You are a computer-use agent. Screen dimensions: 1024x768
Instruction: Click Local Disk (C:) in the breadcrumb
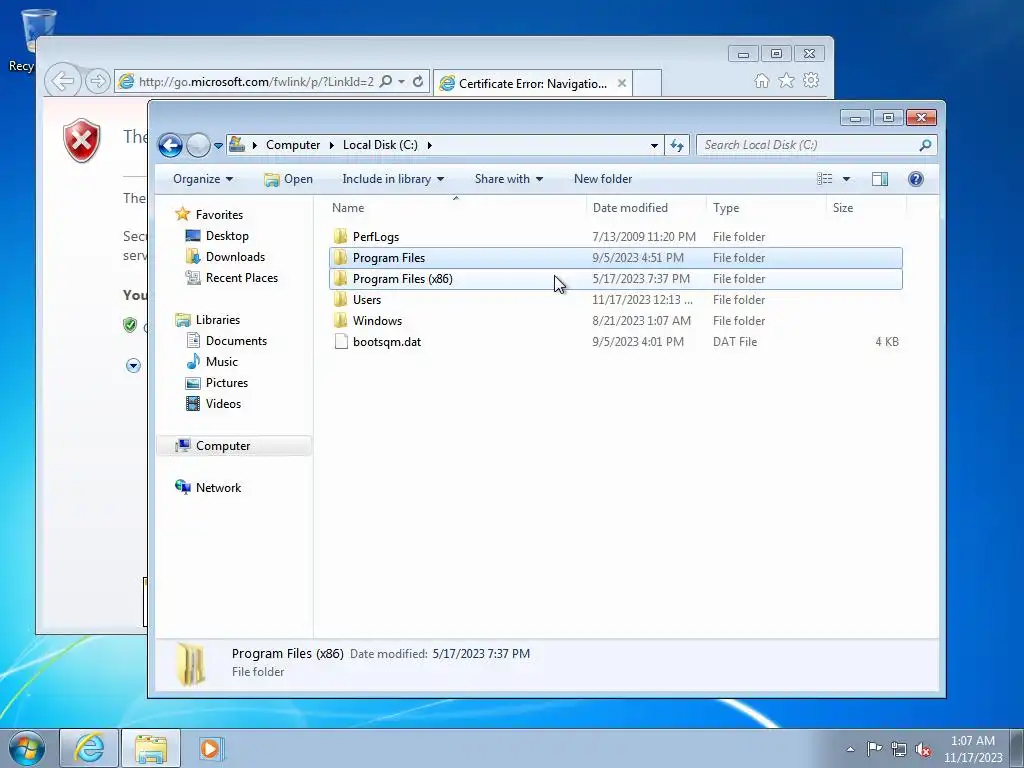[x=380, y=145]
